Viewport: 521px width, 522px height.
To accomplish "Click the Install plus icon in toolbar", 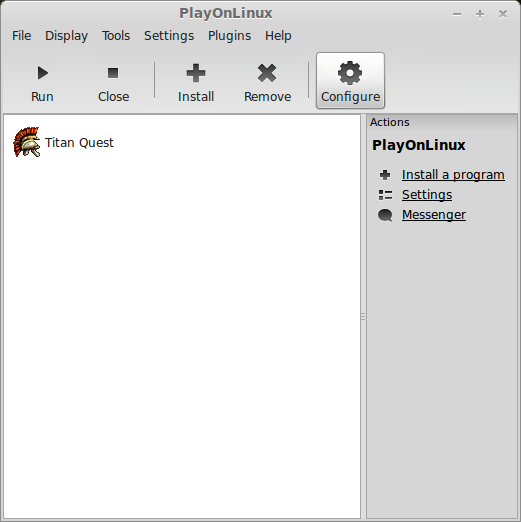I will tap(196, 73).
